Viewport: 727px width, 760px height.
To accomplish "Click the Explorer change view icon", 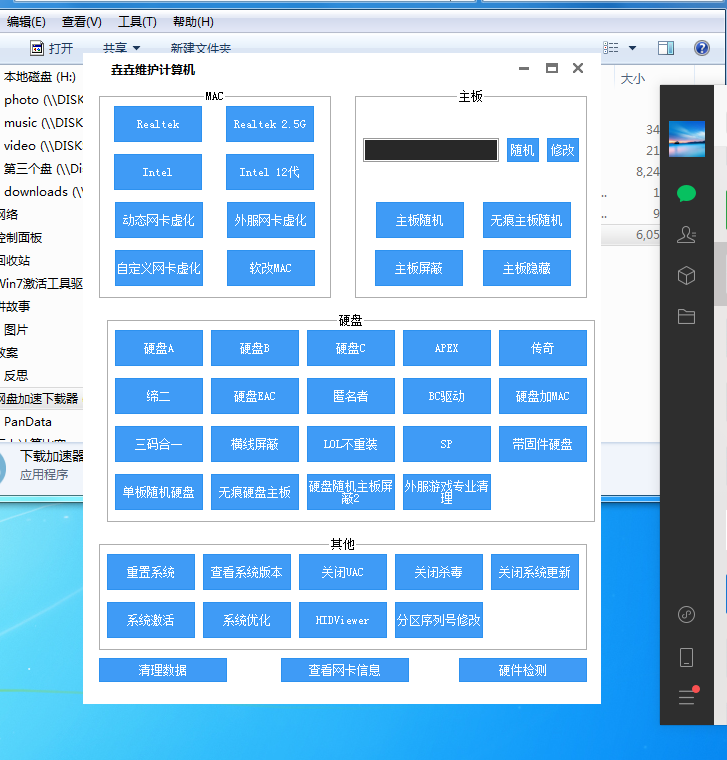I will click(x=611, y=48).
